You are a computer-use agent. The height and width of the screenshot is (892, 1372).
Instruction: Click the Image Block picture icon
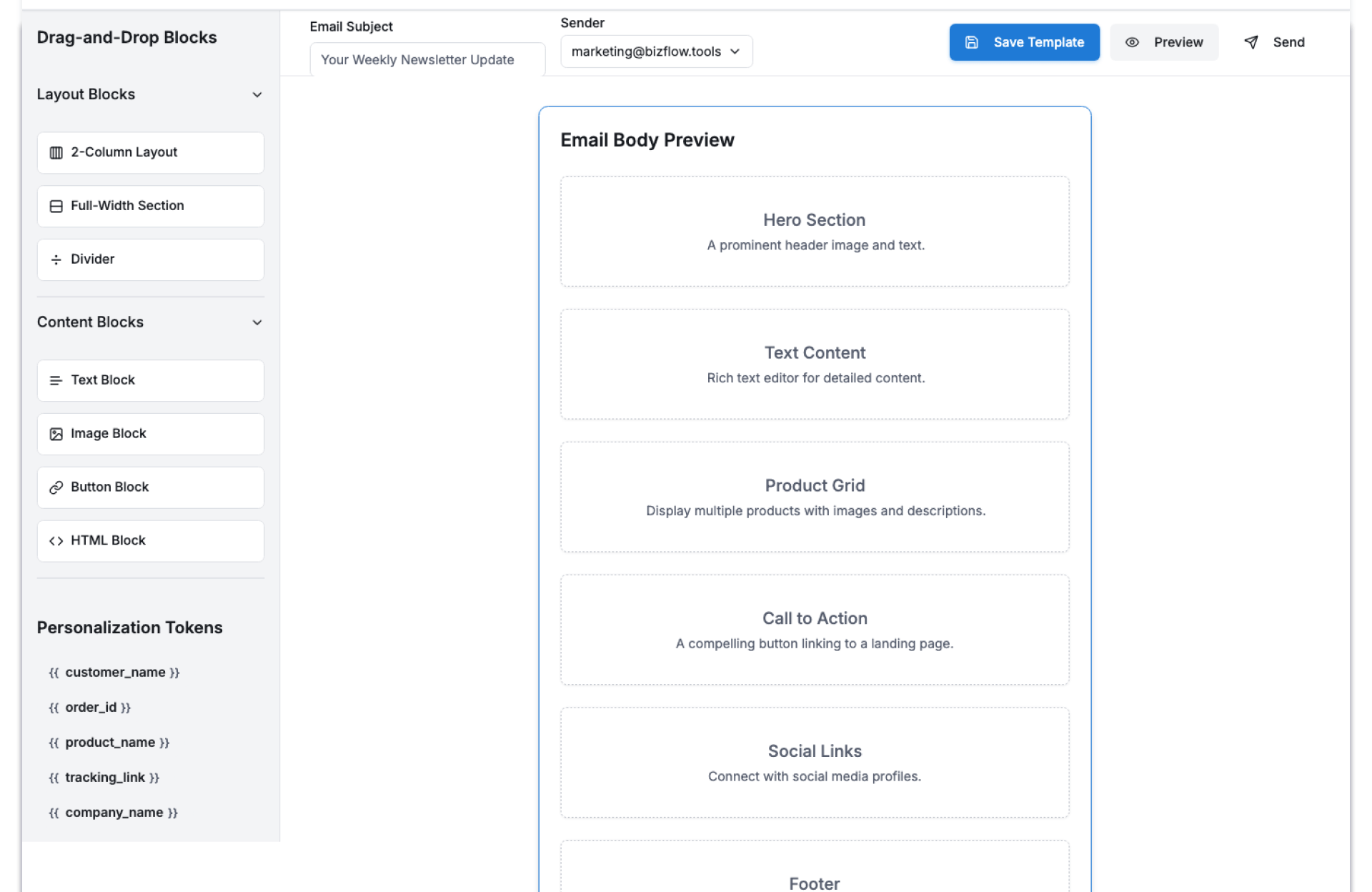(x=56, y=434)
